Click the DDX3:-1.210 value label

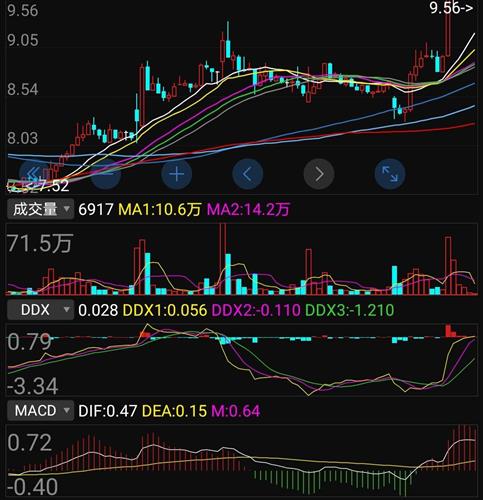tap(350, 310)
